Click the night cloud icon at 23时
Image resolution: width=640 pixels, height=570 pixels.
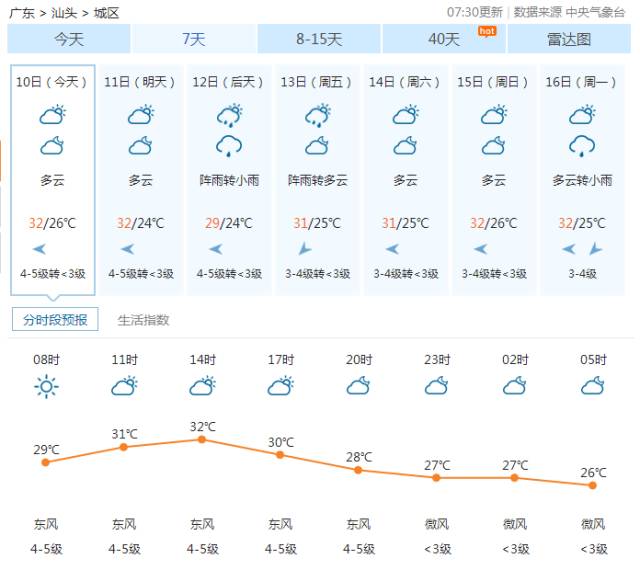(436, 386)
